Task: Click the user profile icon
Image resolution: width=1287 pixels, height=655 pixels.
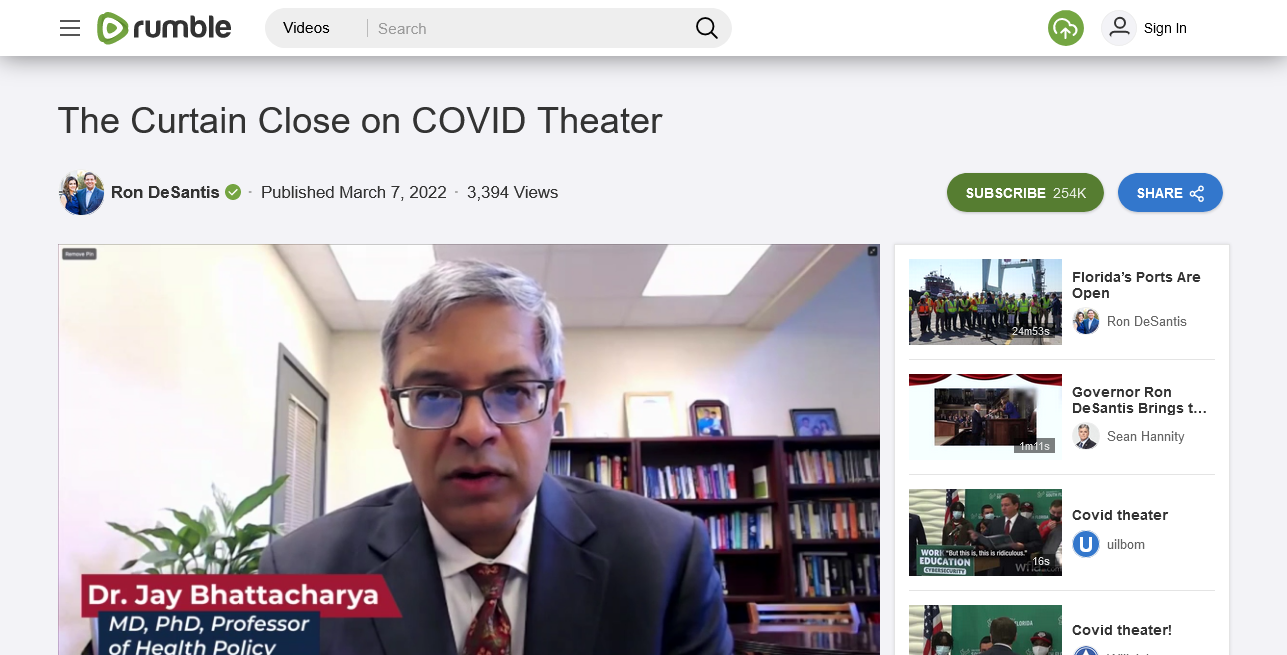Action: click(x=1119, y=28)
